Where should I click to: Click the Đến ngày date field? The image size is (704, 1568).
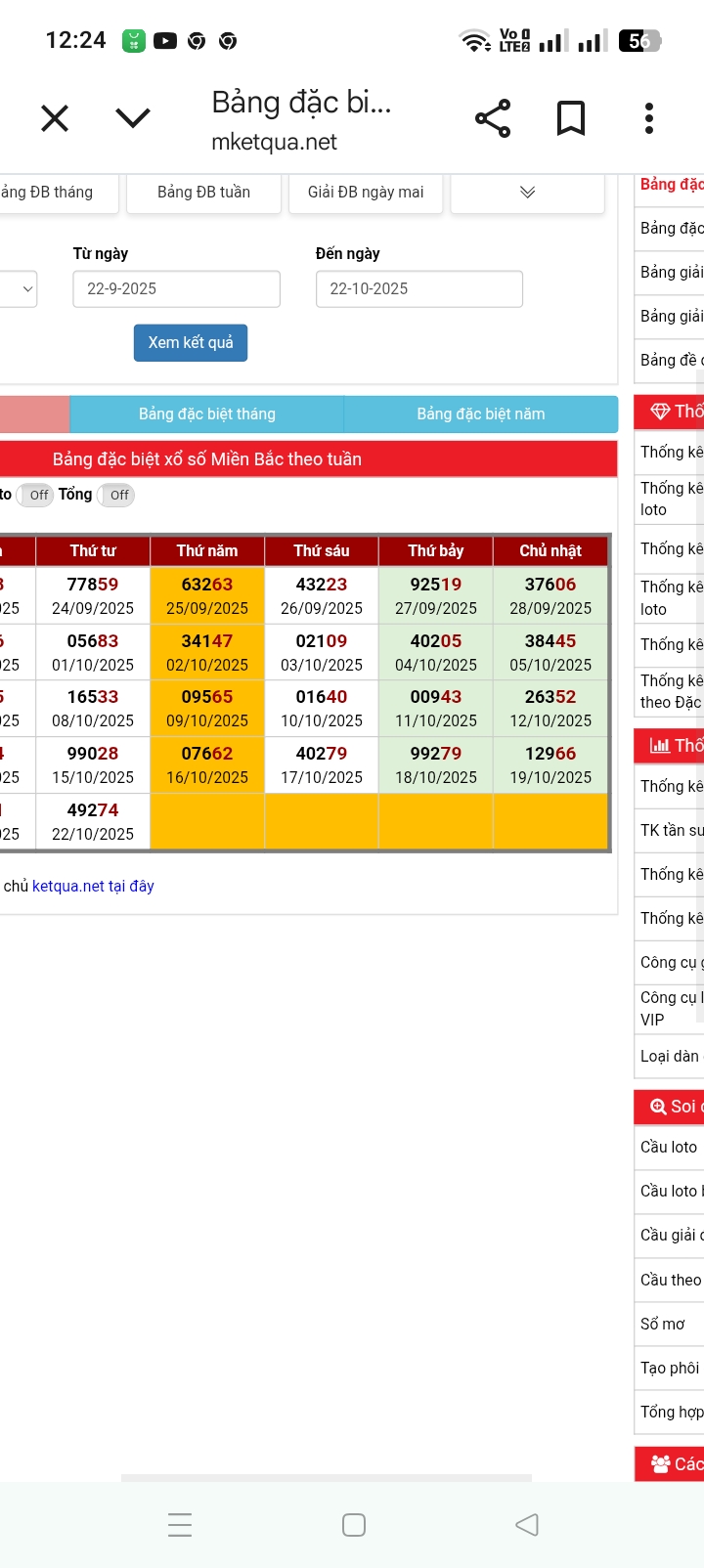pos(418,289)
